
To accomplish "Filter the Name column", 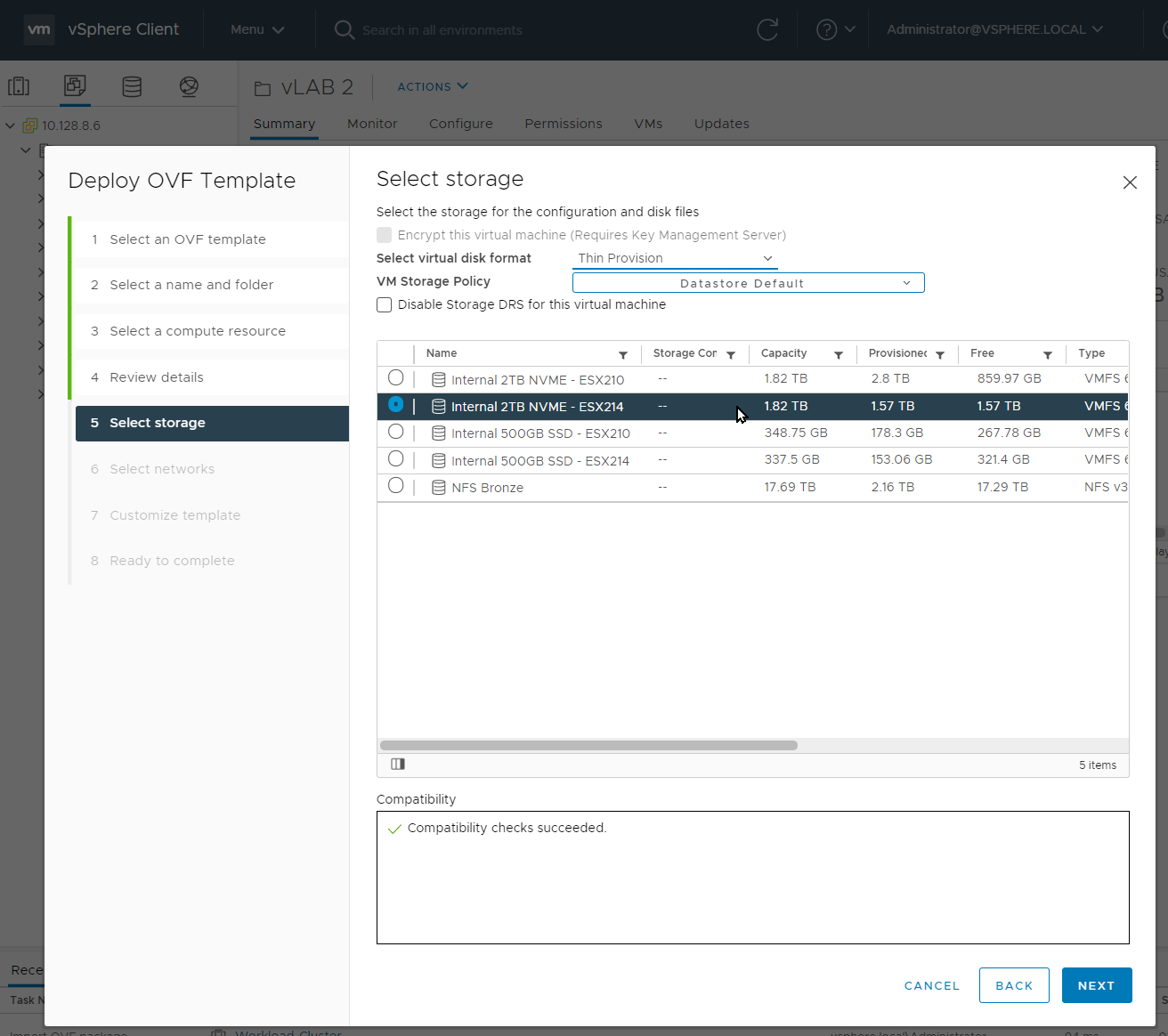I will coord(623,355).
